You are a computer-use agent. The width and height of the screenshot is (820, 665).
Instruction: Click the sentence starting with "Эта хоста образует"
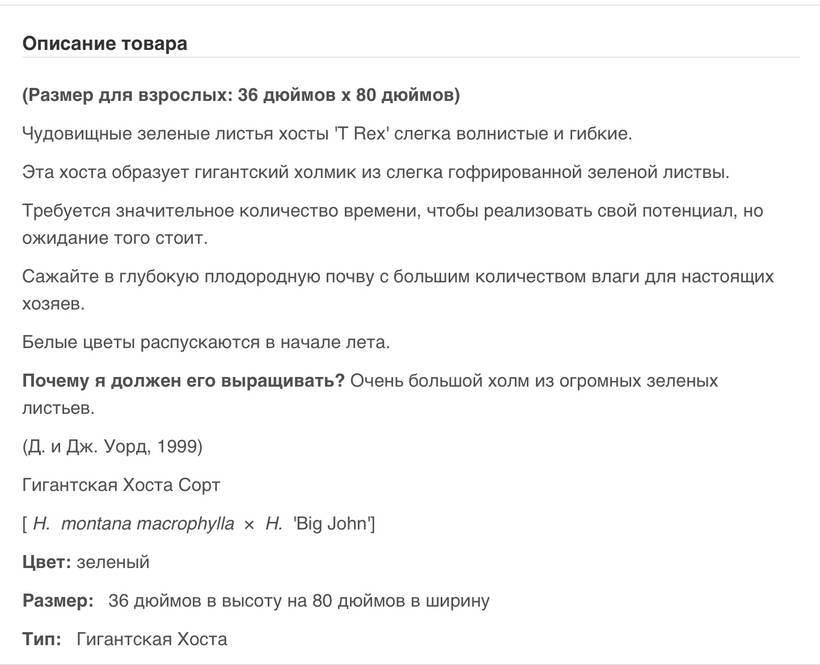pyautogui.click(x=376, y=172)
